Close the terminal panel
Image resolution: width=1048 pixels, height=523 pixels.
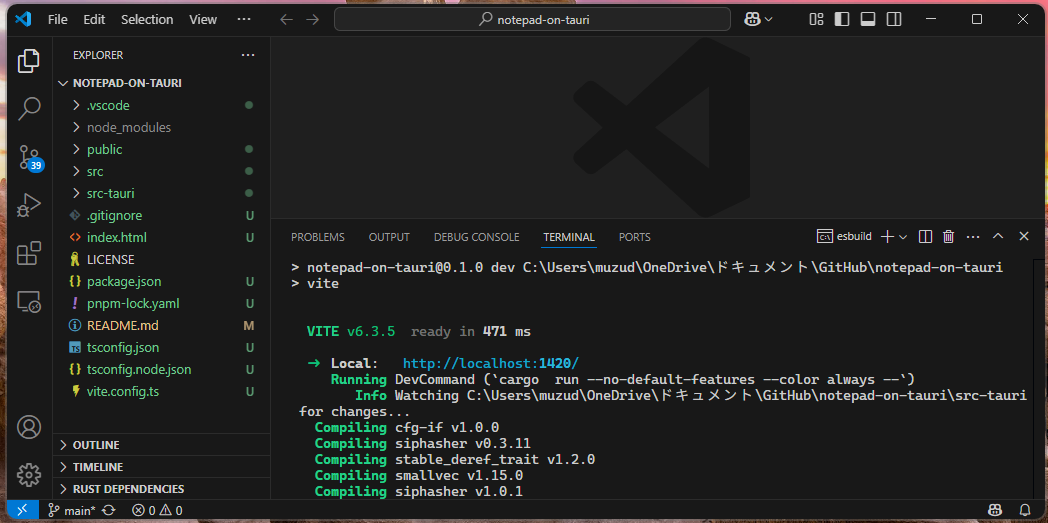pyautogui.click(x=1023, y=236)
